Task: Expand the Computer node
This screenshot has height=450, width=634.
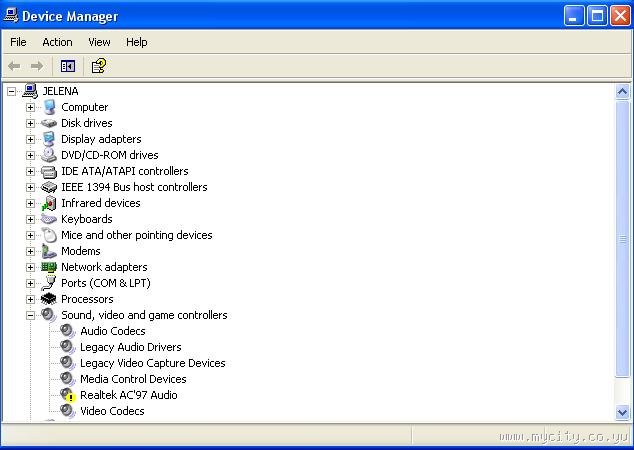Action: [x=30, y=108]
